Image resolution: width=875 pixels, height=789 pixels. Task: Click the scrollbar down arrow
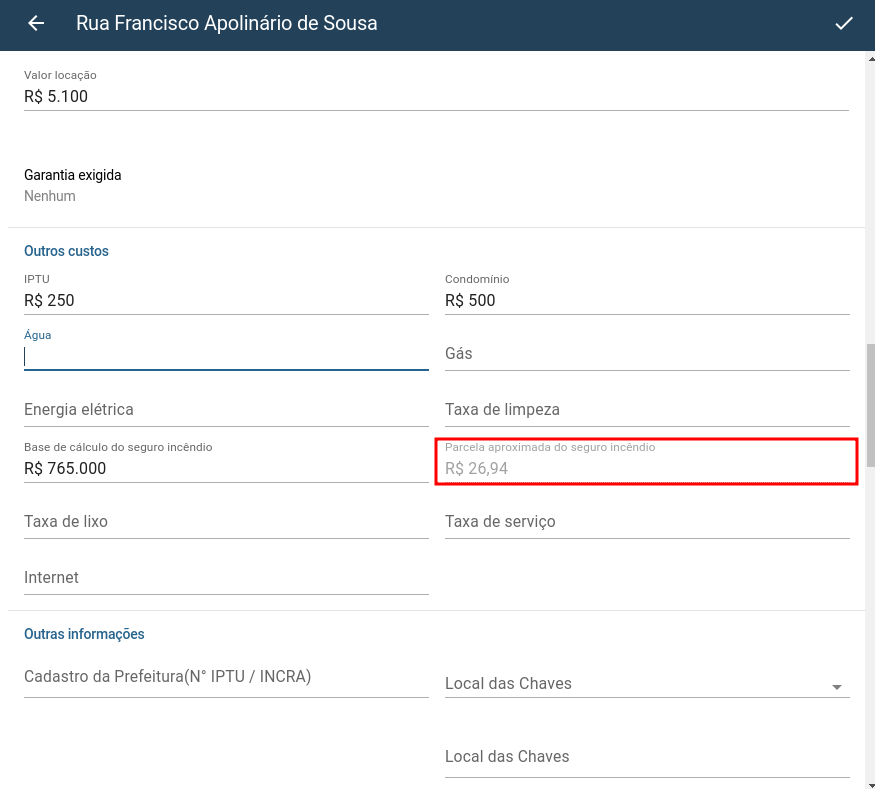pos(871,785)
